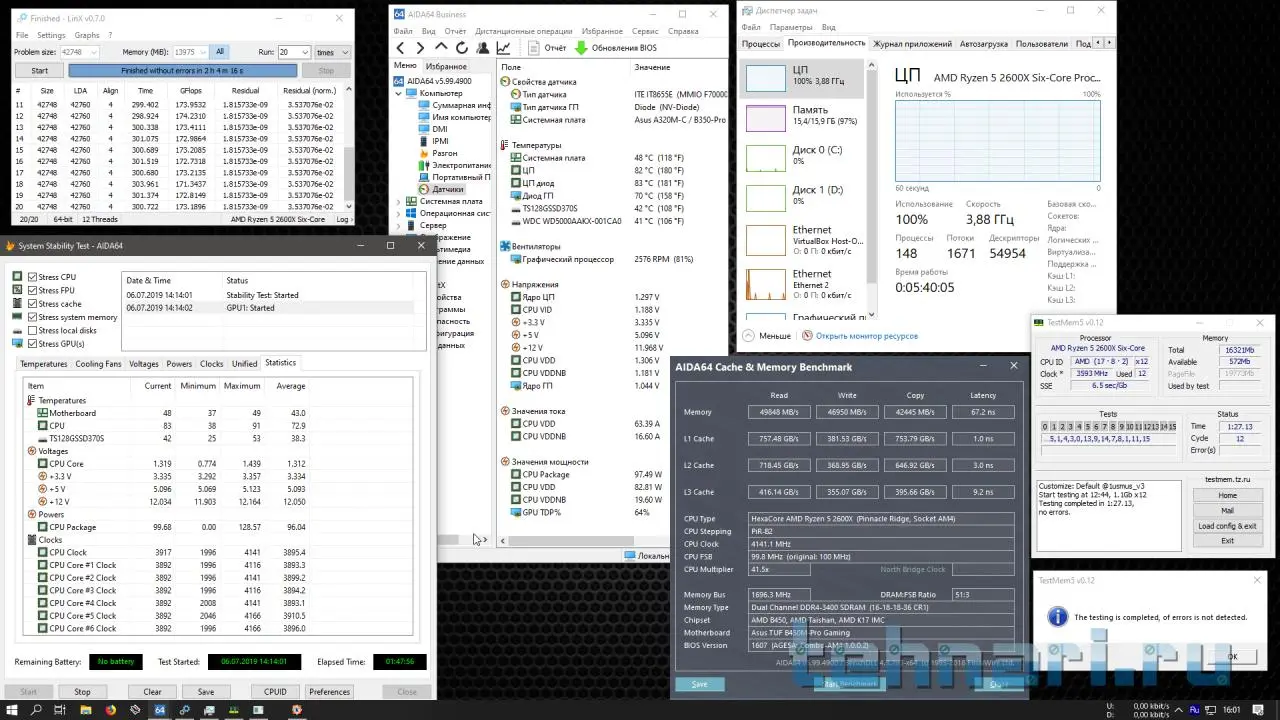Open Task View on the taskbar

(x=61, y=710)
